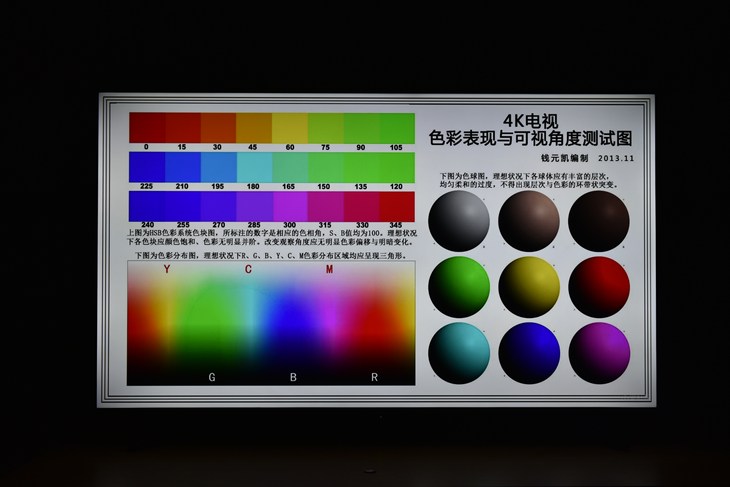
Task: Pick the hue block labeled 330
Action: 361,206
